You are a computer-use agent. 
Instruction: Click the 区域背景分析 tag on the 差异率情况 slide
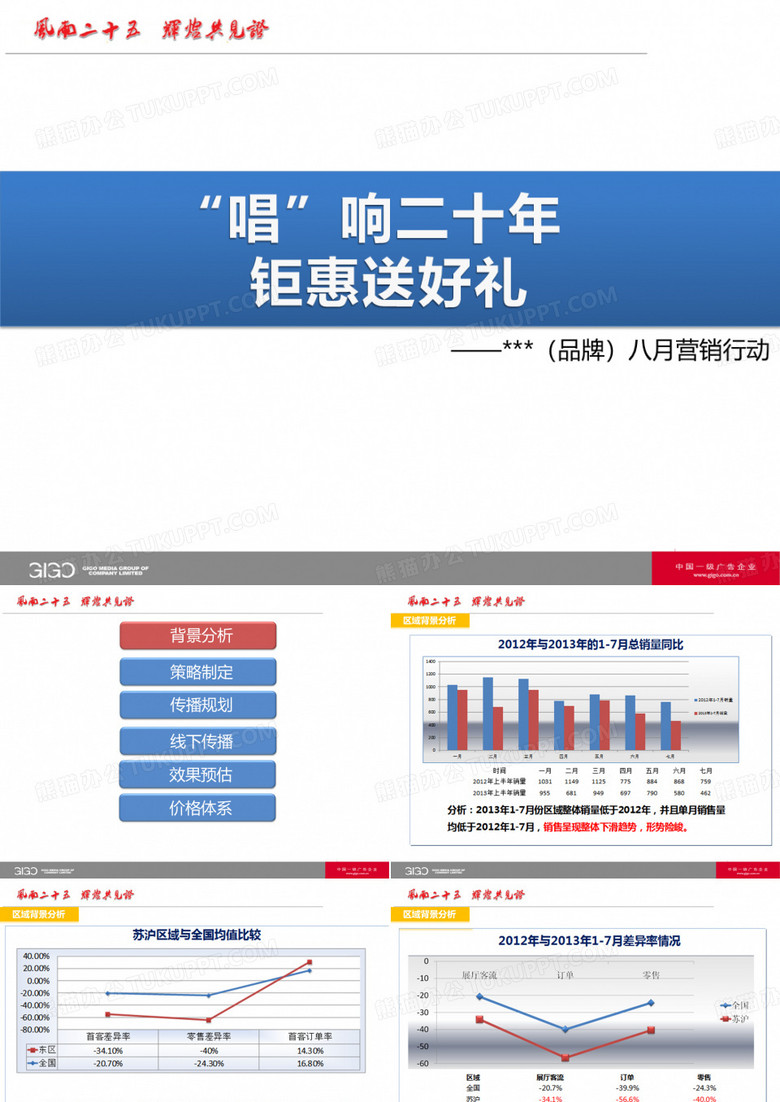coord(429,914)
